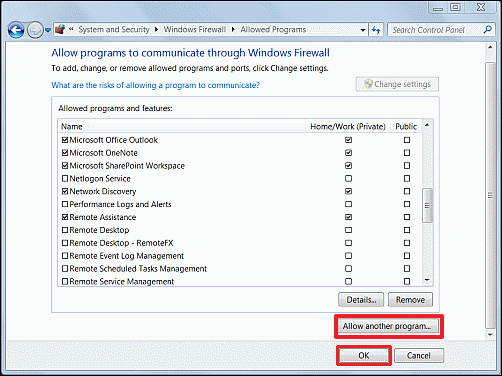
Task: Open the risks of allowing a program link
Action: pyautogui.click(x=155, y=85)
